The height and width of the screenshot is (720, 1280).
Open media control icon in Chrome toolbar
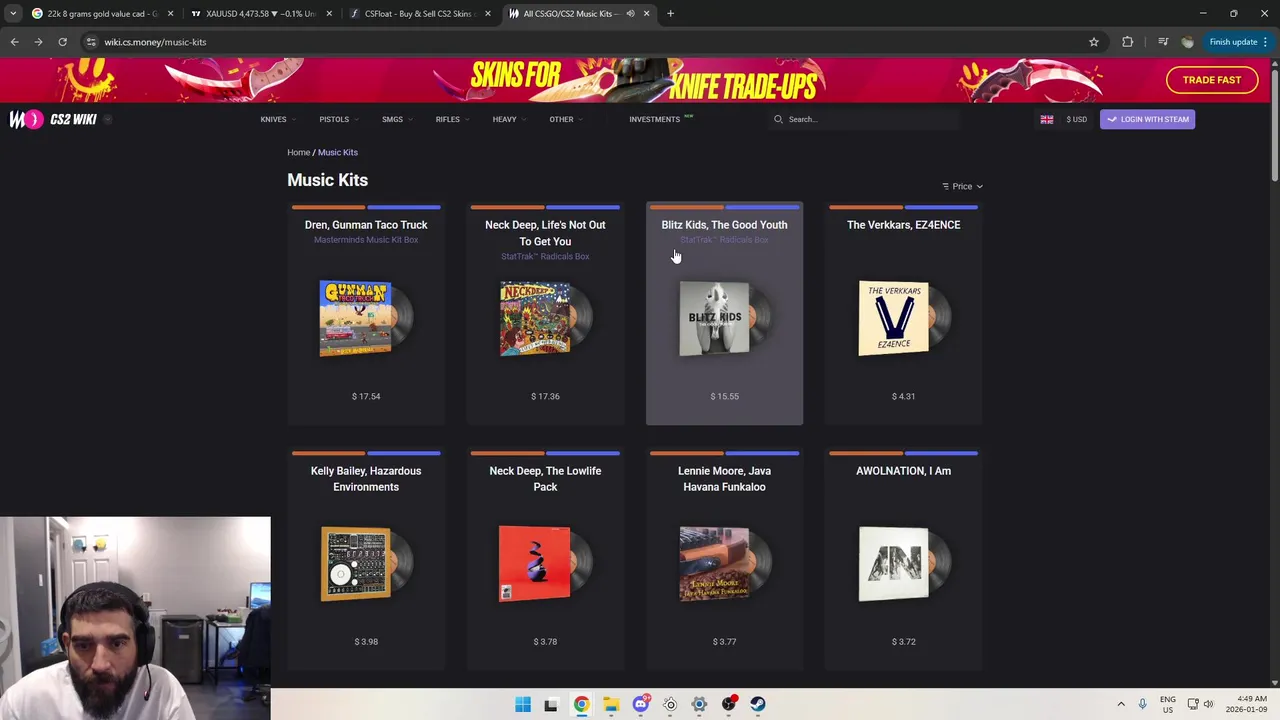[x=1163, y=42]
